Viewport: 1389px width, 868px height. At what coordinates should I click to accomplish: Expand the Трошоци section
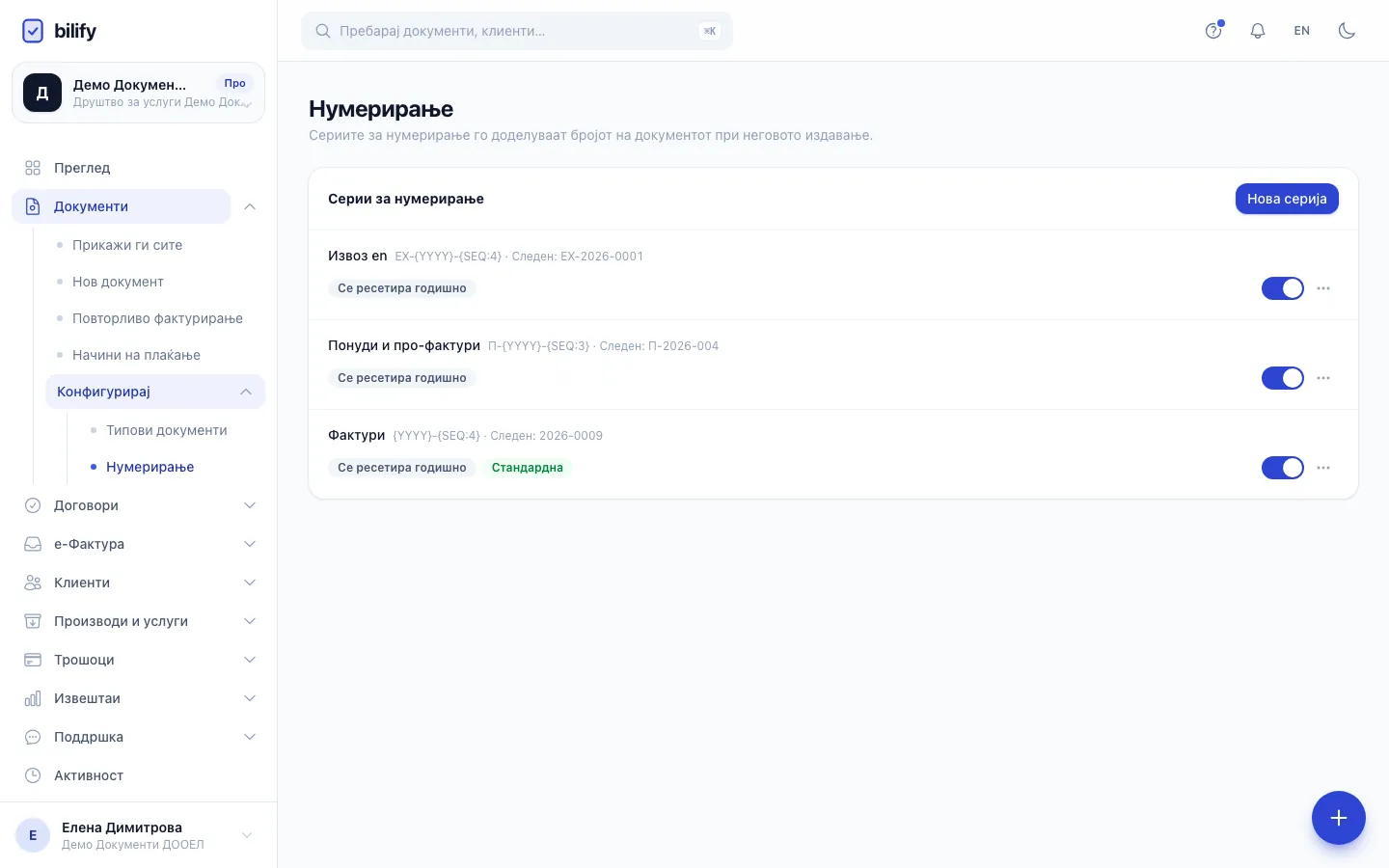(x=250, y=660)
